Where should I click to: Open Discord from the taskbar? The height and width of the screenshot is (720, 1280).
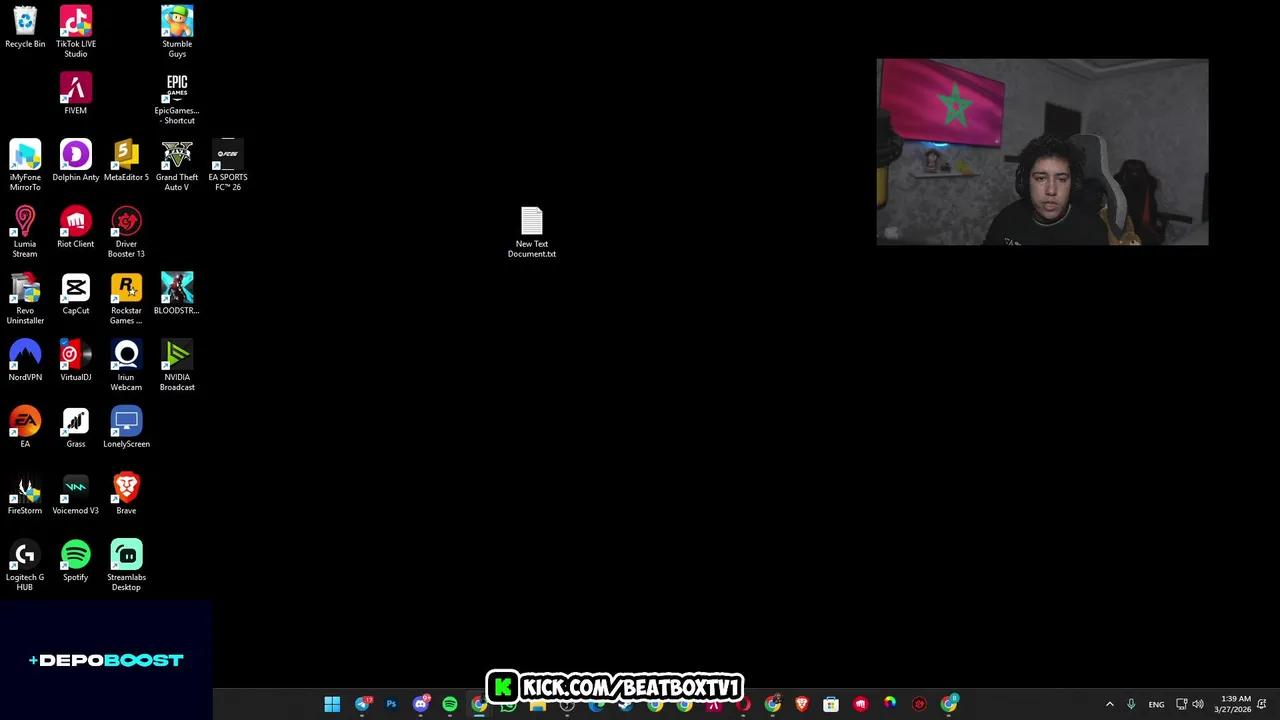[x=420, y=705]
